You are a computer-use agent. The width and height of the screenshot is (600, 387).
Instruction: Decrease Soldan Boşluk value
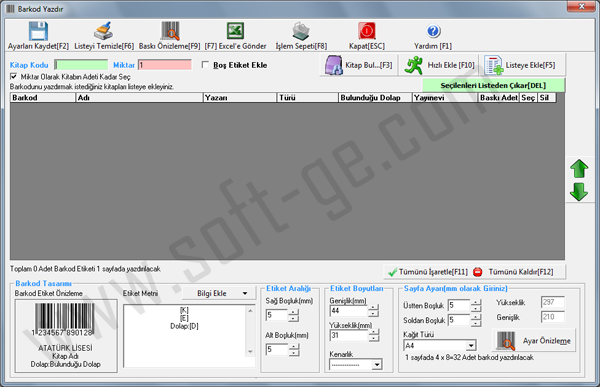476,323
